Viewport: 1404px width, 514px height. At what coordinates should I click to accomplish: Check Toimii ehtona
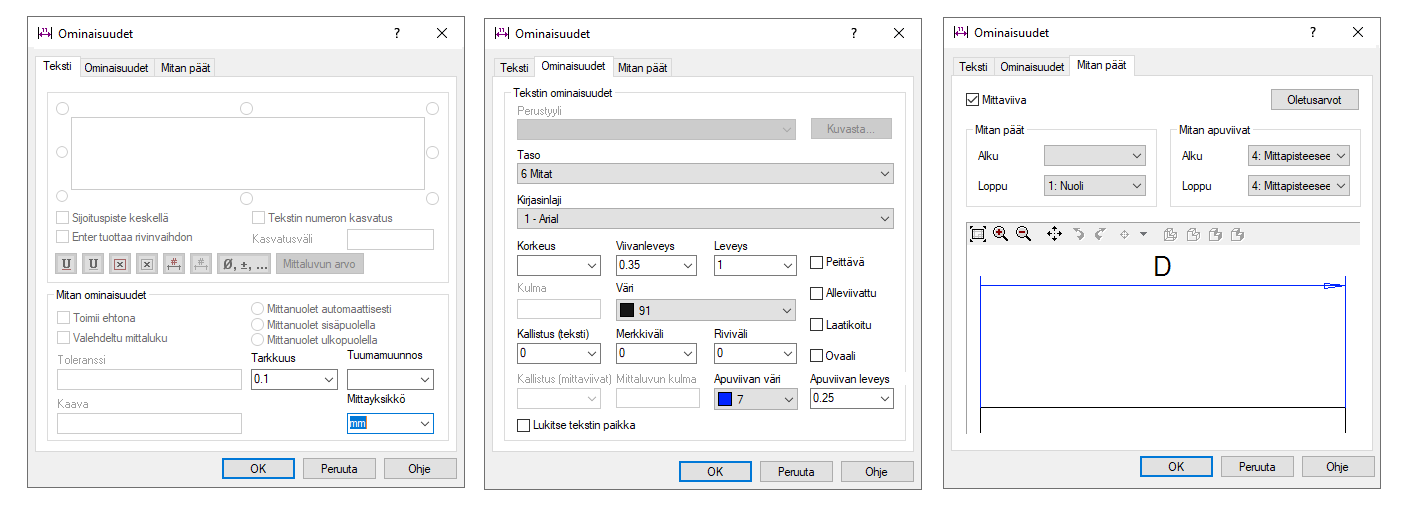coord(64,318)
